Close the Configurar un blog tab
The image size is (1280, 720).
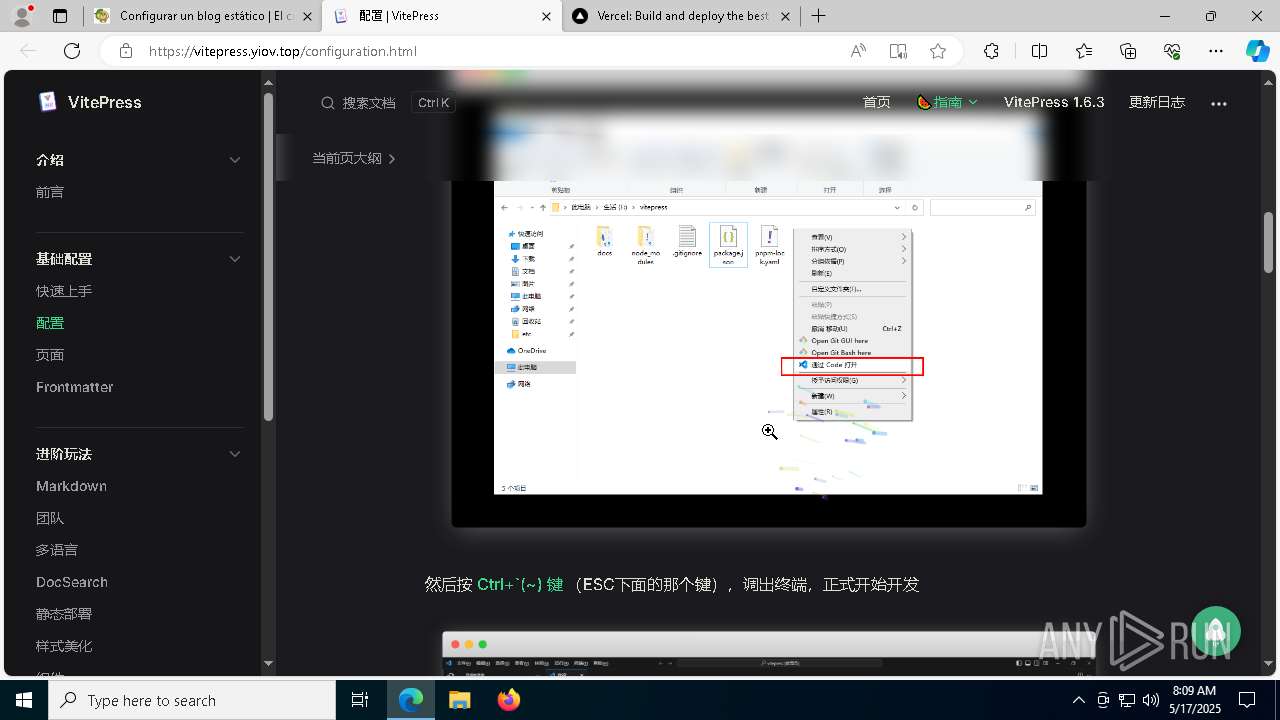306,16
